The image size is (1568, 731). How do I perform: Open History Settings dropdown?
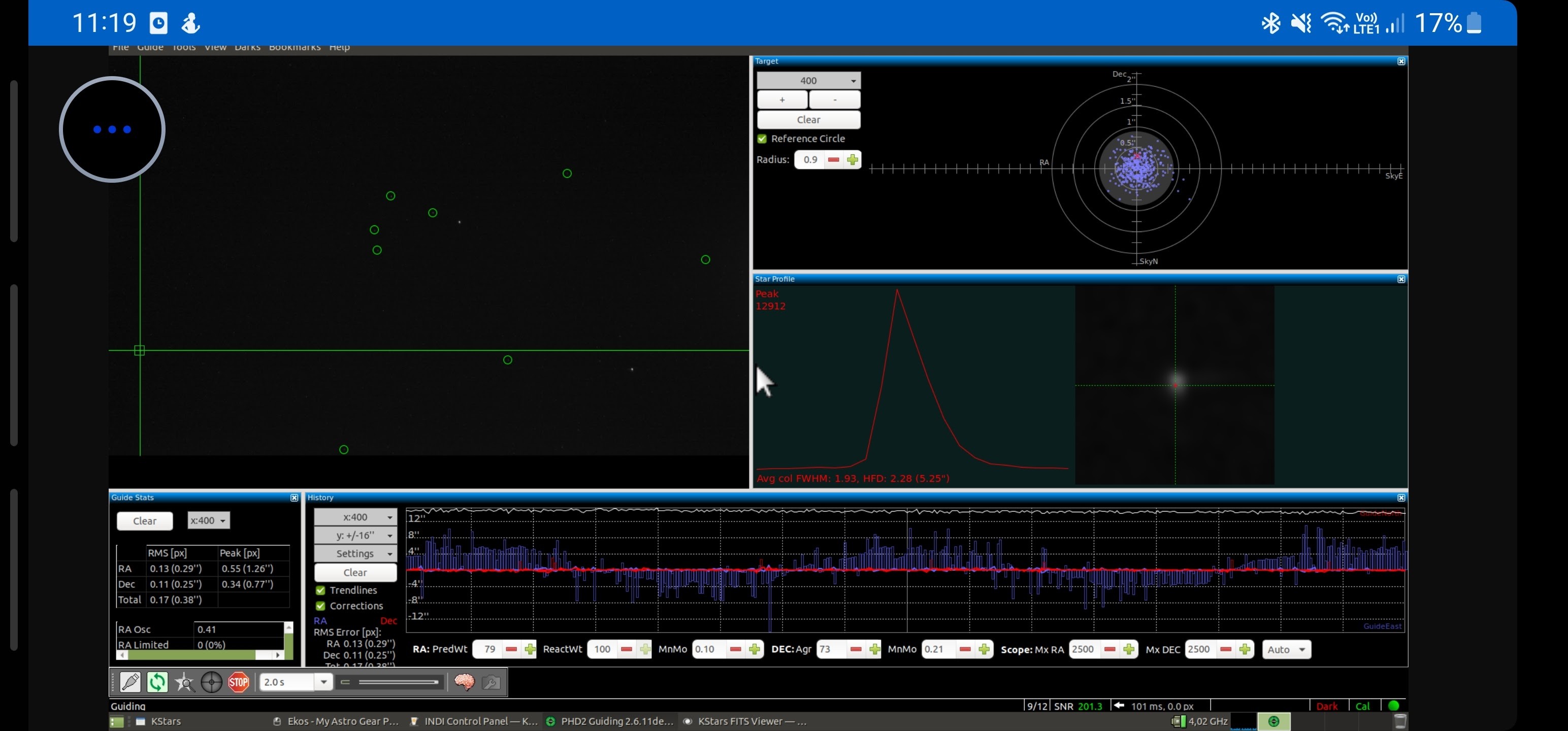(355, 553)
